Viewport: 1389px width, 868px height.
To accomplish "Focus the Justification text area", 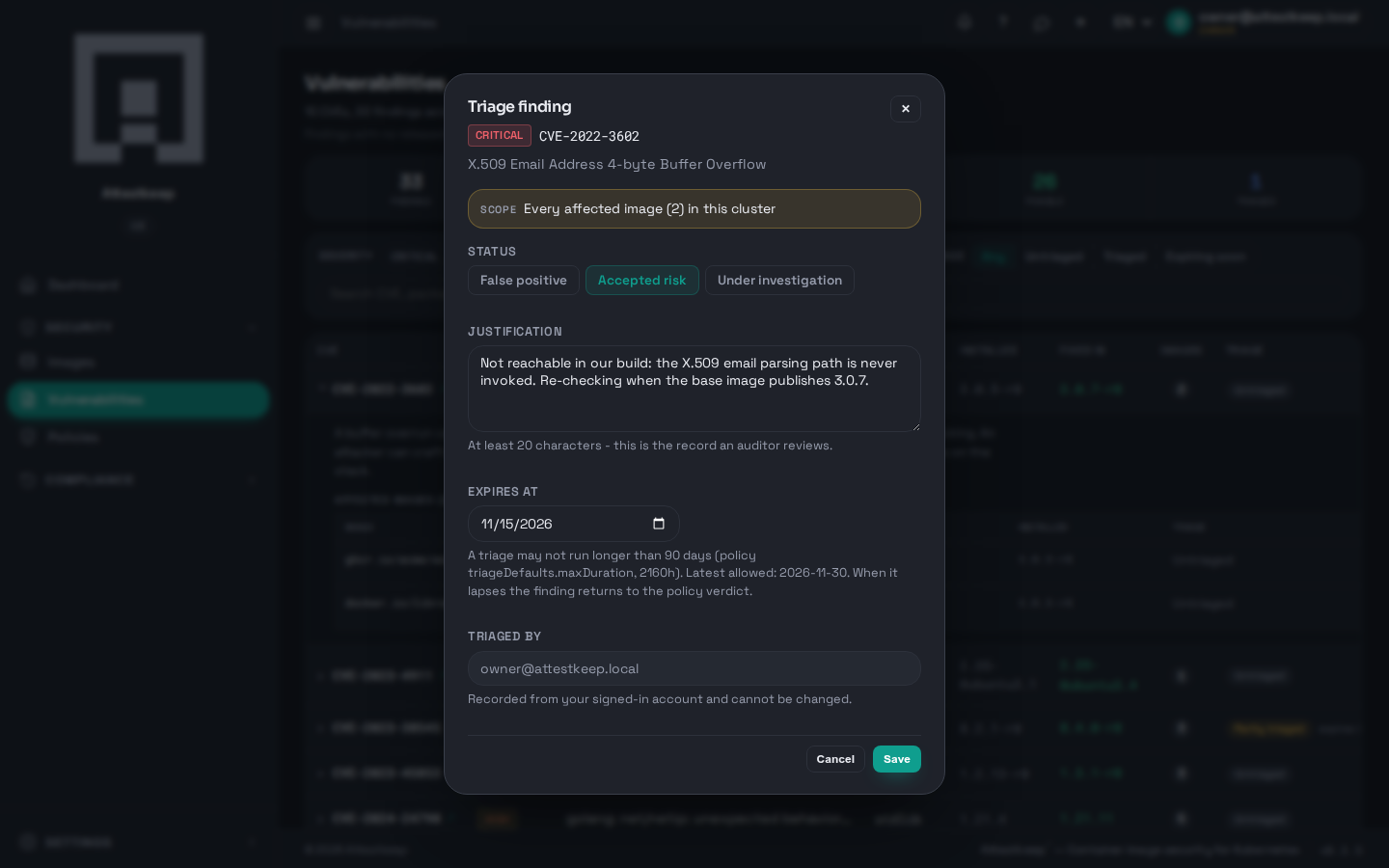I will (x=694, y=389).
